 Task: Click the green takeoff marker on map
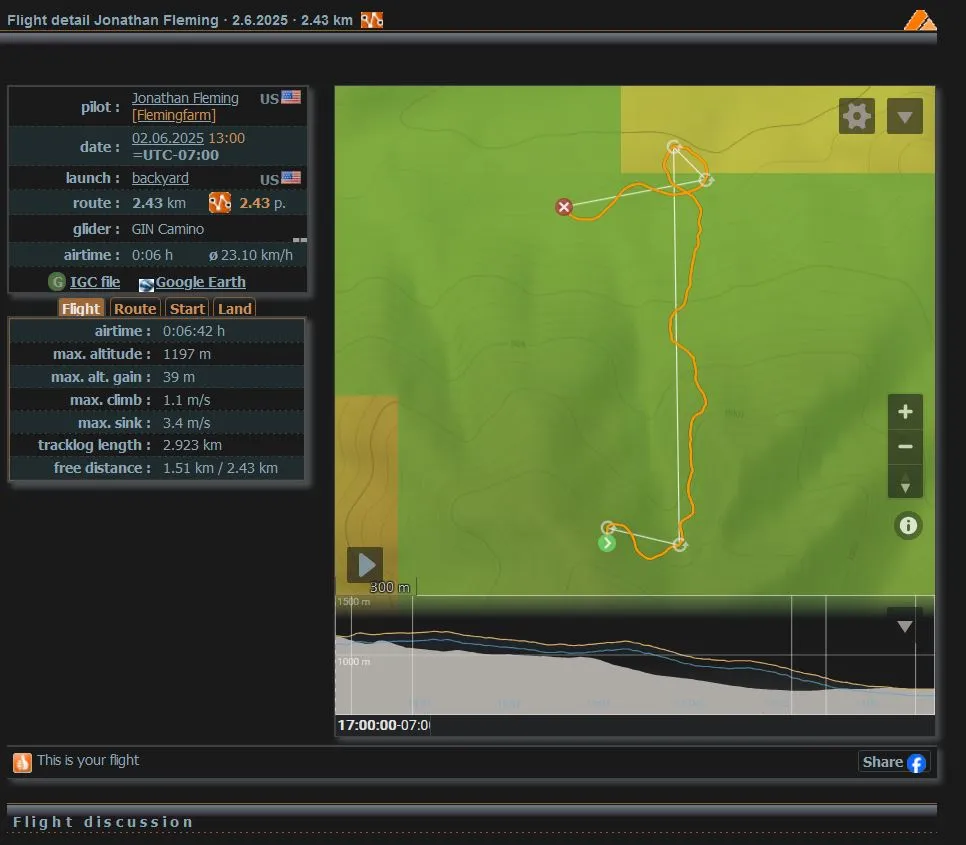(607, 543)
